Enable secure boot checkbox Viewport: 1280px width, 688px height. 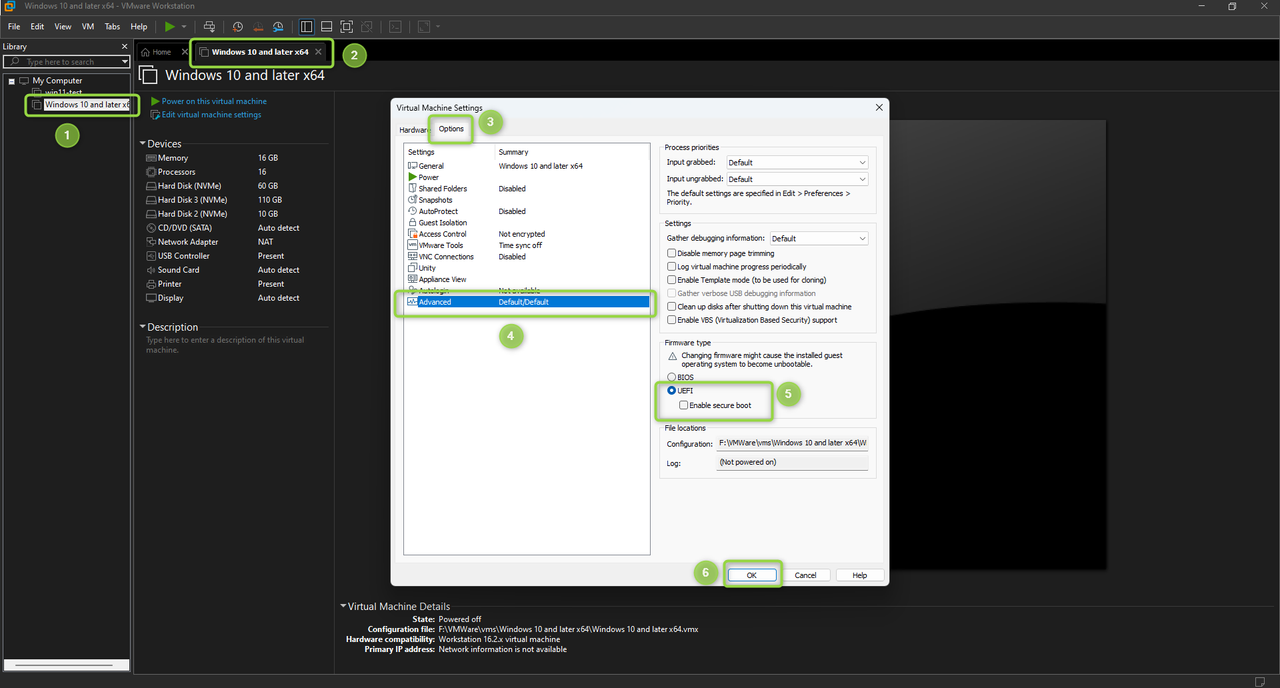(x=683, y=405)
